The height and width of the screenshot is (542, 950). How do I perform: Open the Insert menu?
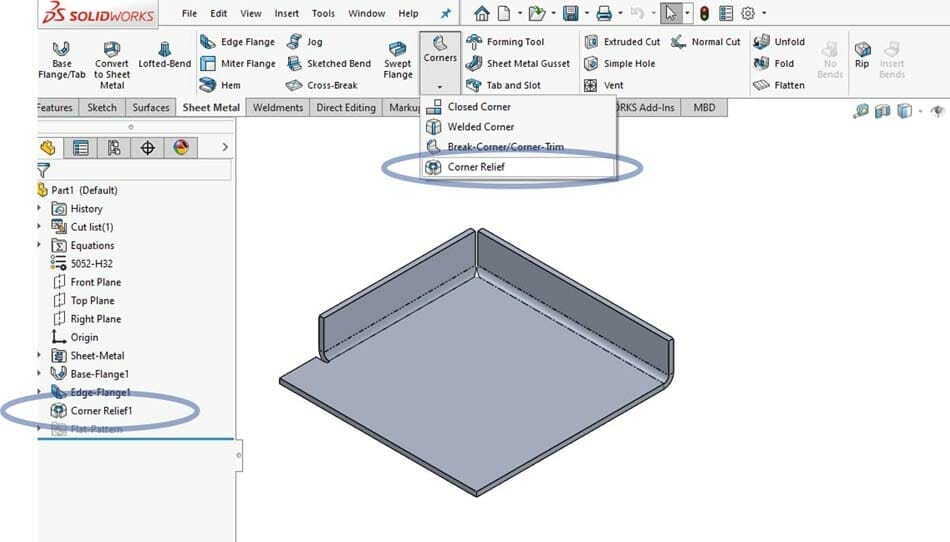pyautogui.click(x=287, y=13)
